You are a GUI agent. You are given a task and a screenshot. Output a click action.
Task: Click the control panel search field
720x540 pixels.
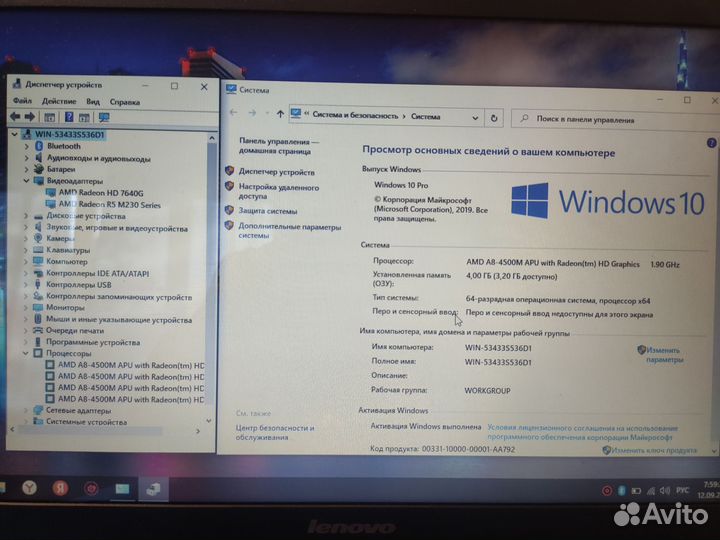[x=613, y=119]
